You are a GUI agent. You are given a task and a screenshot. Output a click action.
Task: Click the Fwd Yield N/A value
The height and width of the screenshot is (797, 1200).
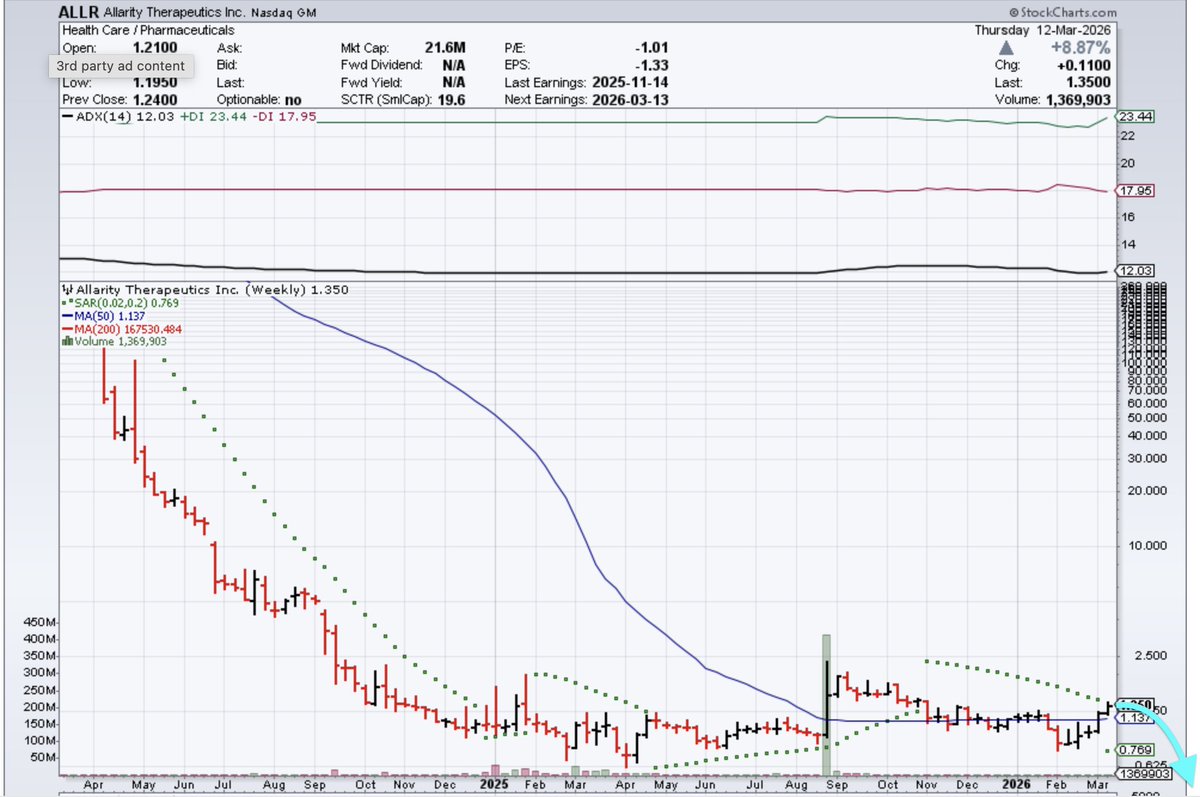click(x=454, y=84)
